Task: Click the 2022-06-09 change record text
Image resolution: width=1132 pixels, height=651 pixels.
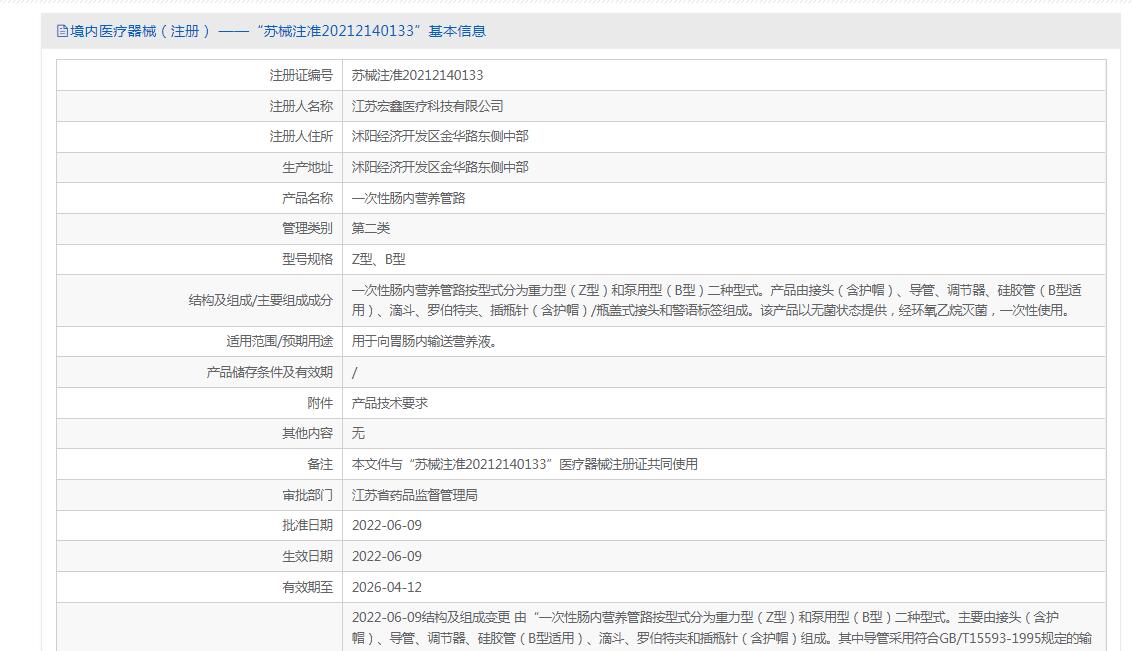Action: (x=722, y=628)
